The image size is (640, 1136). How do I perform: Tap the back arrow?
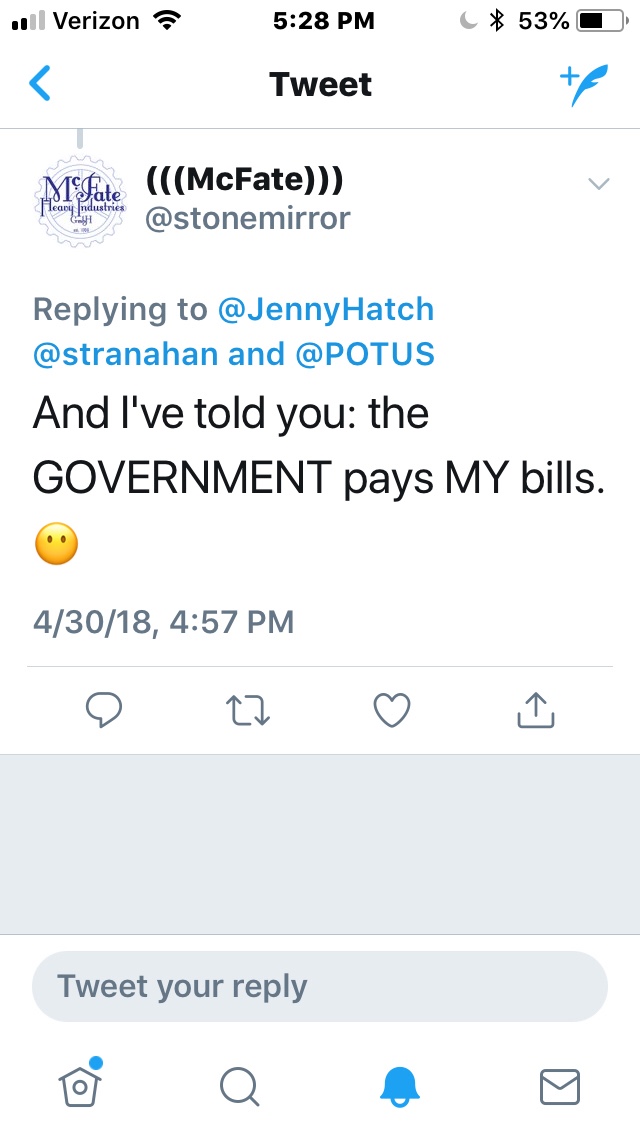pos(40,84)
